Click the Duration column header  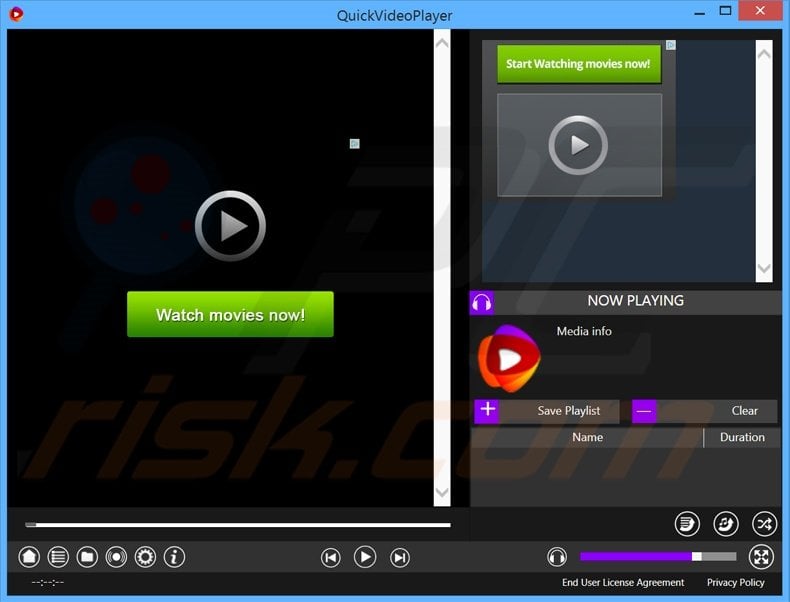(x=742, y=437)
